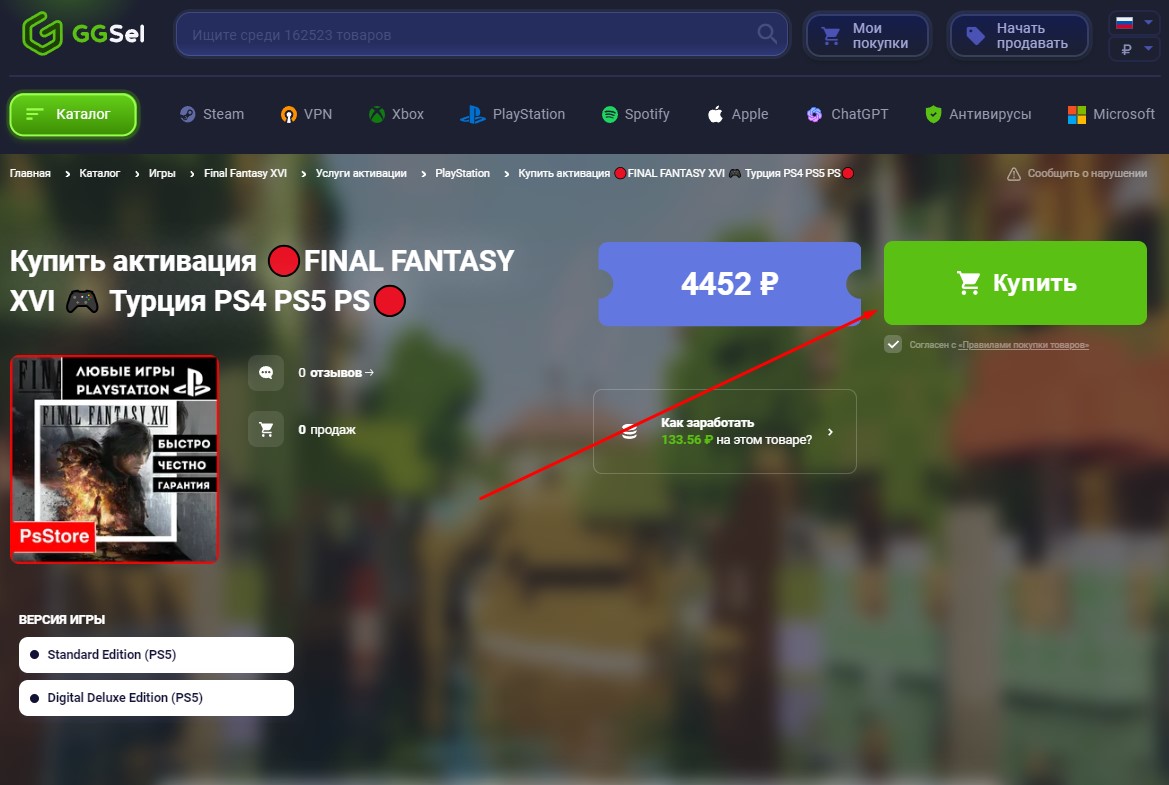Click the reviews speech bubble icon
Image resolution: width=1169 pixels, height=785 pixels.
pyautogui.click(x=266, y=373)
